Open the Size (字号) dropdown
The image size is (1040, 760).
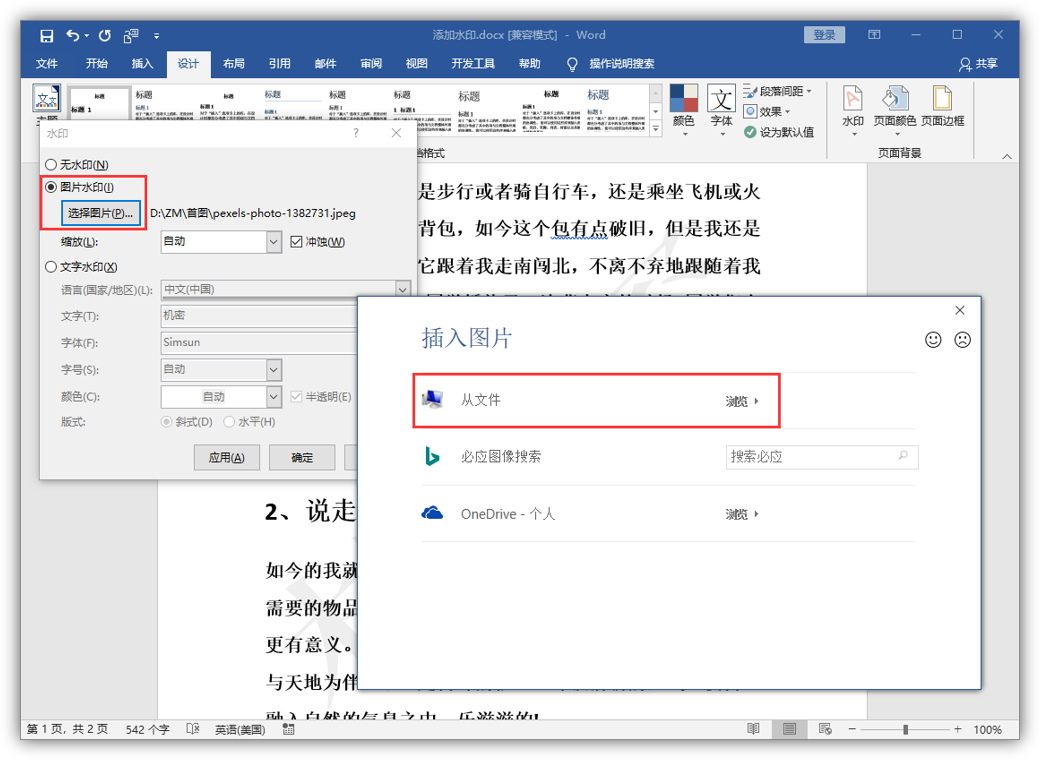click(x=274, y=369)
